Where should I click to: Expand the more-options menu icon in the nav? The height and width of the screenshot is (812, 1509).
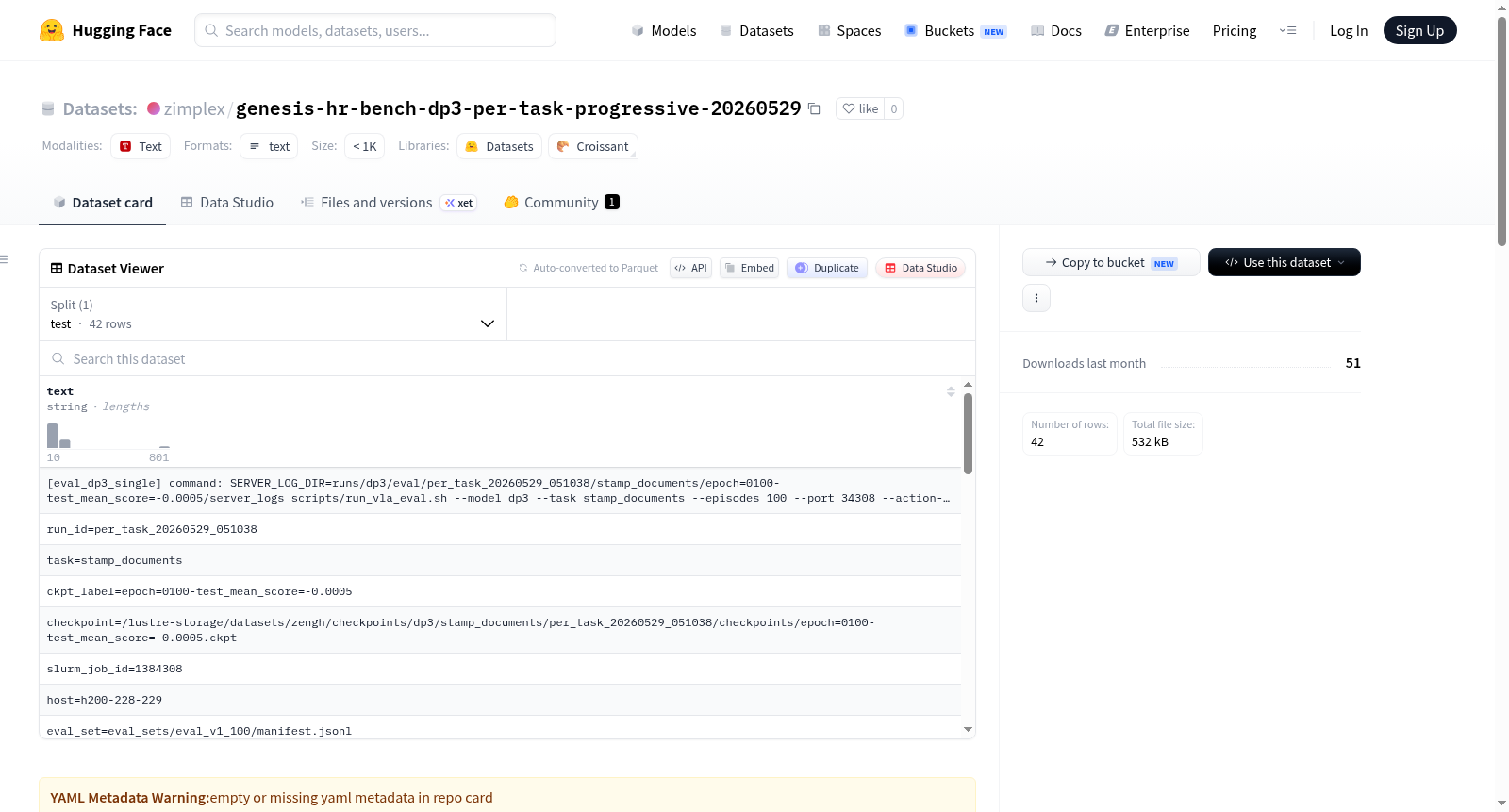(x=1287, y=30)
